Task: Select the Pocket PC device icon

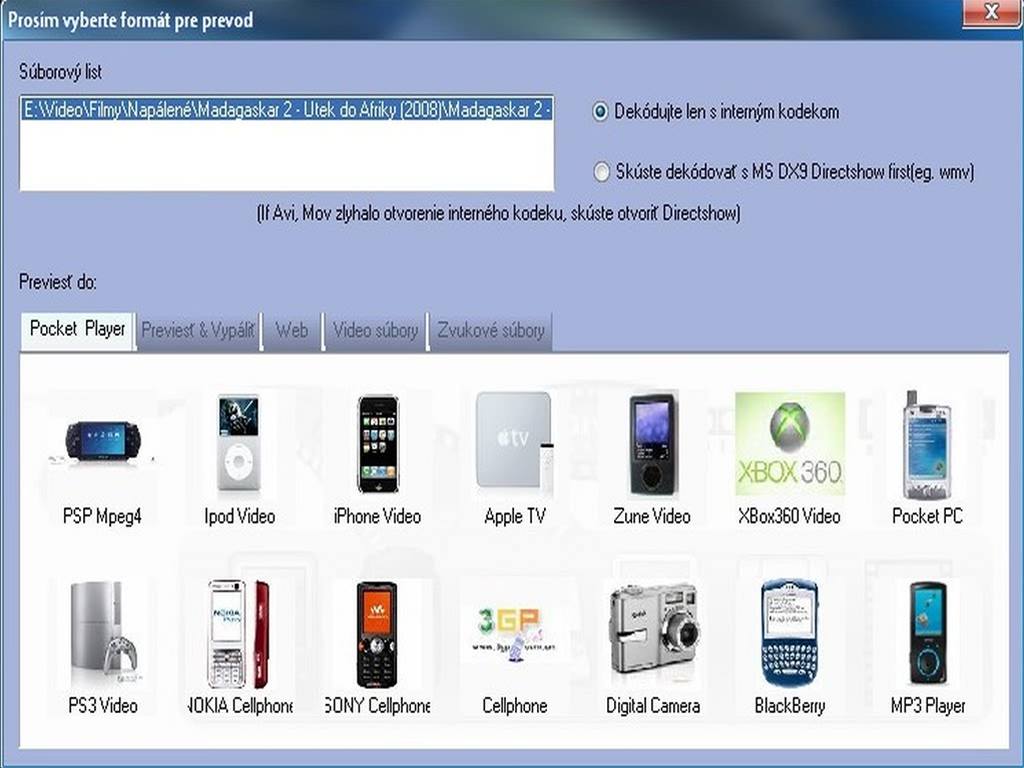Action: [927, 444]
